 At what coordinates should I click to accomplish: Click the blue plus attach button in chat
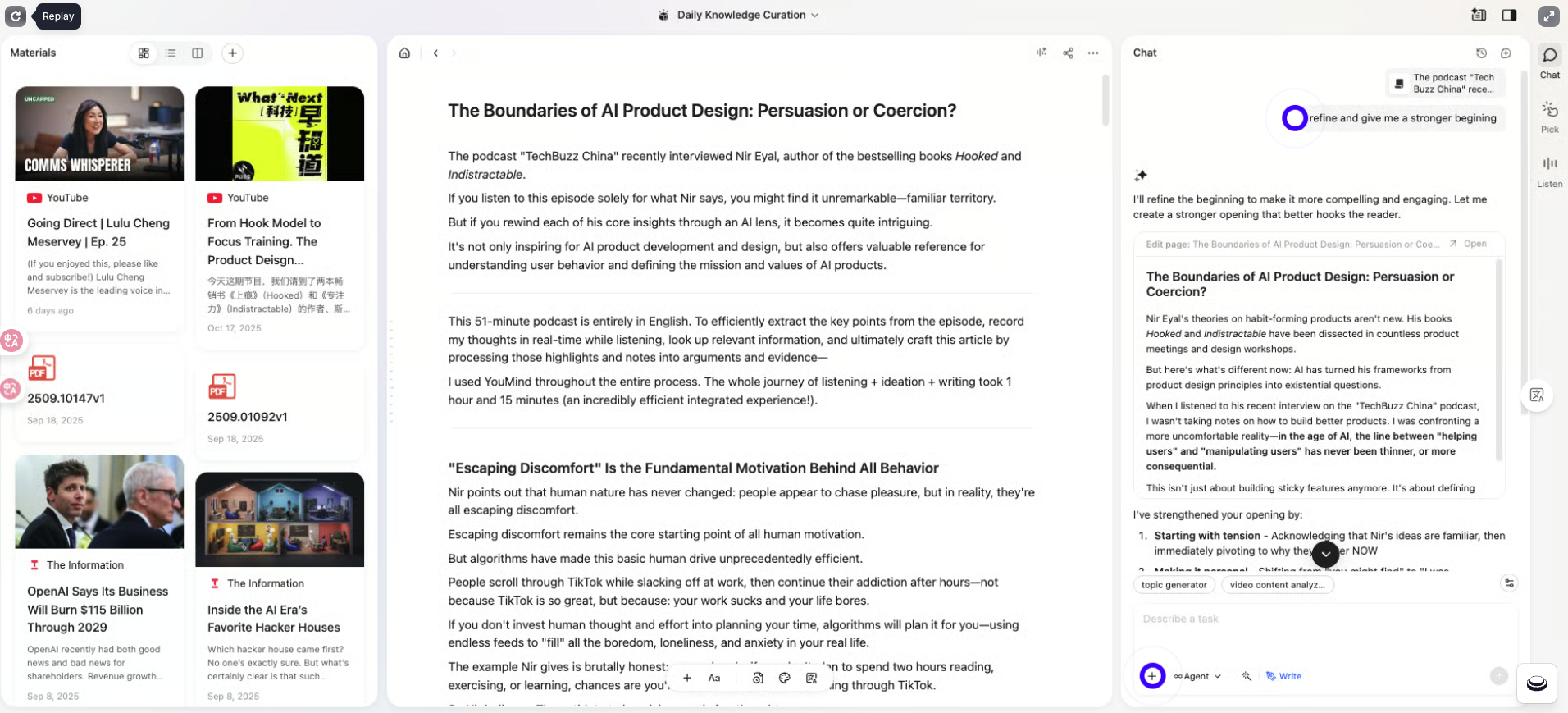(1152, 676)
